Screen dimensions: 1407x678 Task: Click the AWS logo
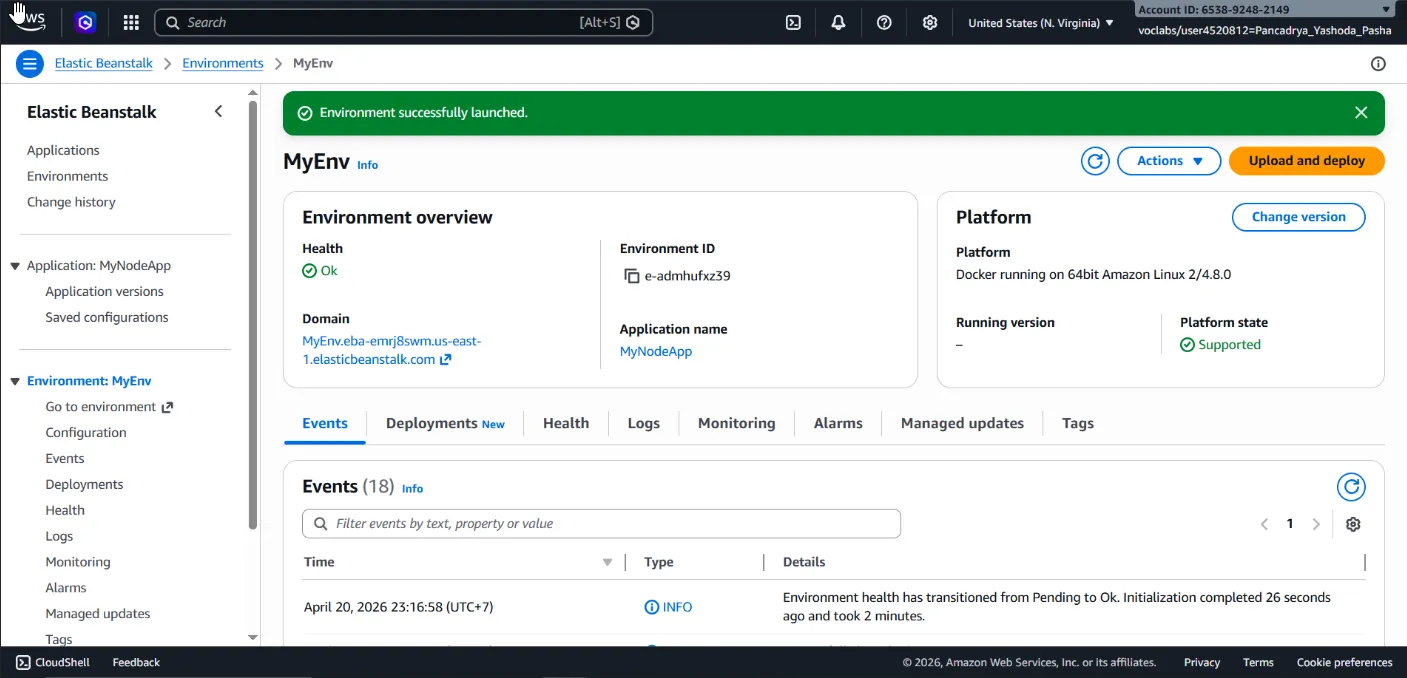pyautogui.click(x=28, y=18)
